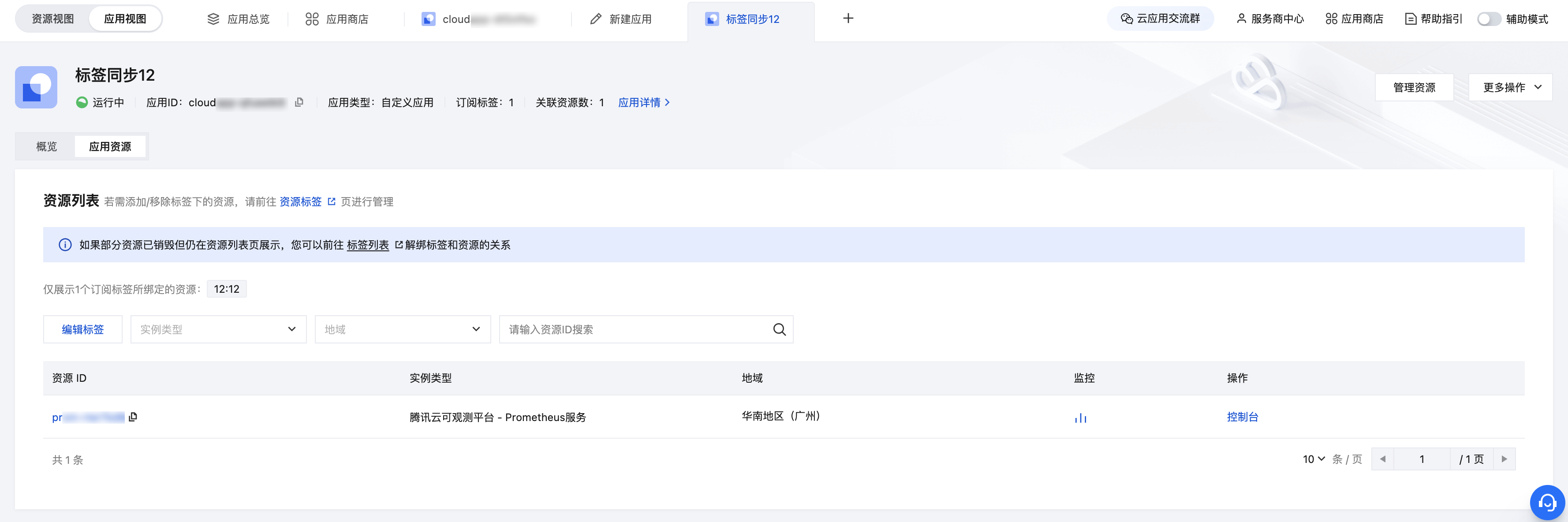Click 监控 column header

[x=1084, y=378]
